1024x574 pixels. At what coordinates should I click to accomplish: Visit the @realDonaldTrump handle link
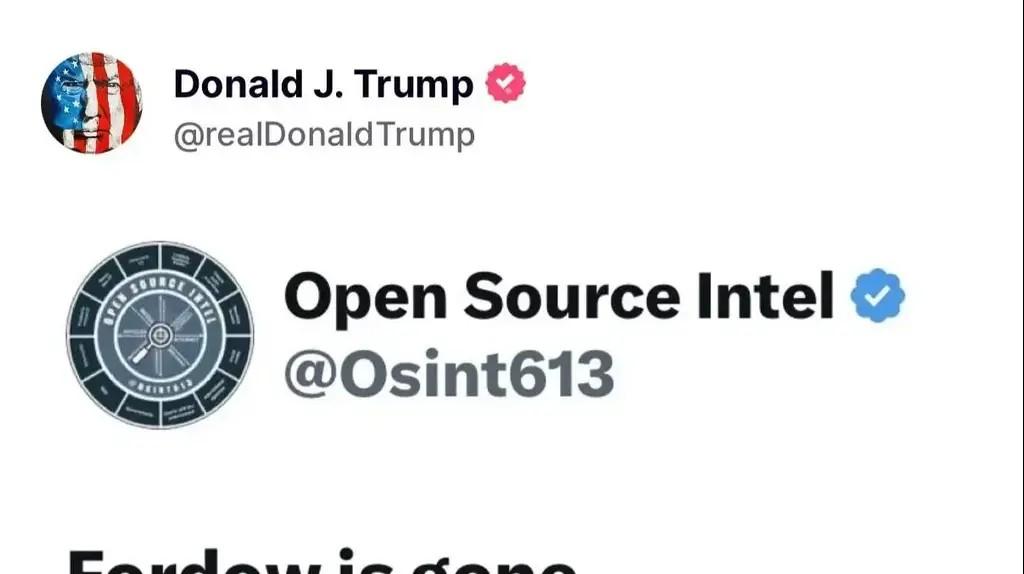coord(324,135)
